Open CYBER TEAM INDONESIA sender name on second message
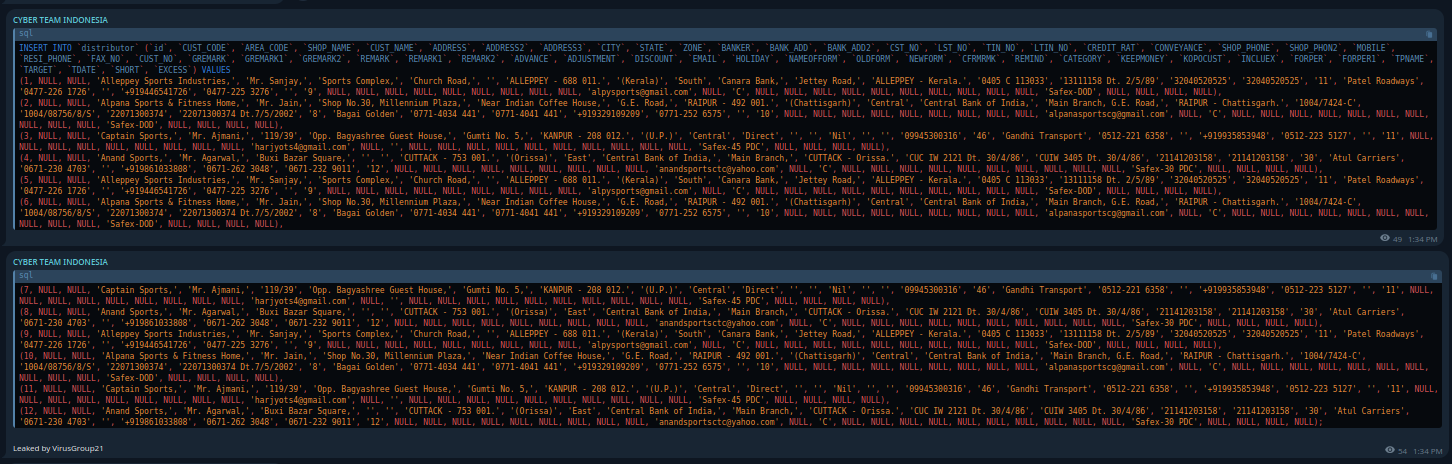 [x=60, y=262]
